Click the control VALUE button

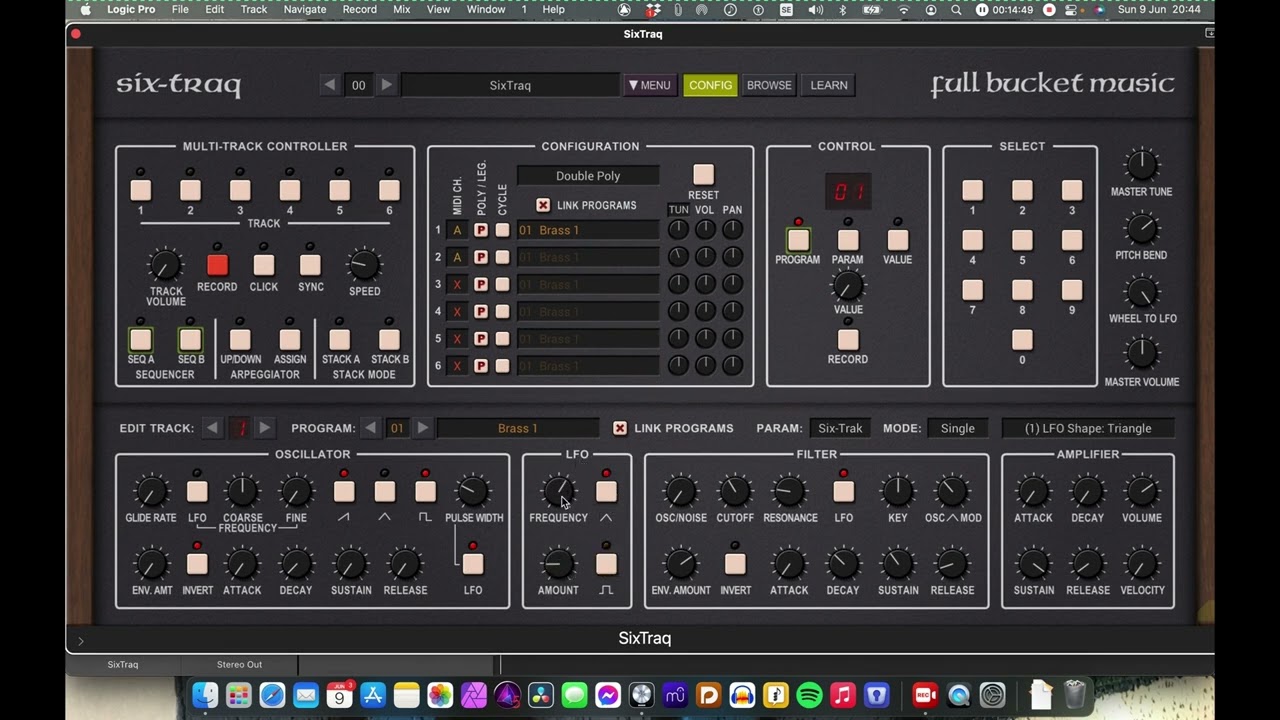pos(898,240)
